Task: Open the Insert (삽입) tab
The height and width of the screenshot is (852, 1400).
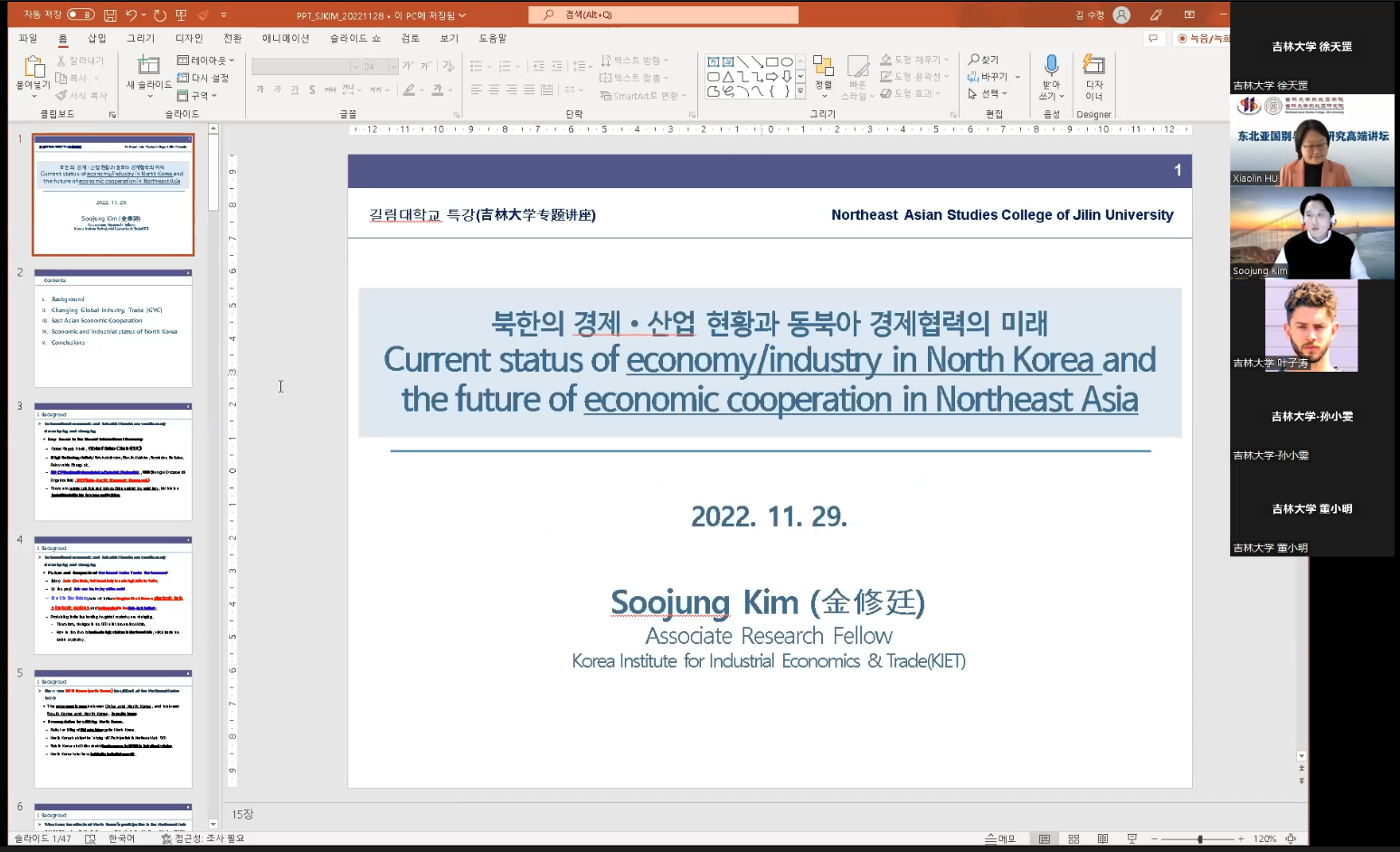Action: (97, 38)
